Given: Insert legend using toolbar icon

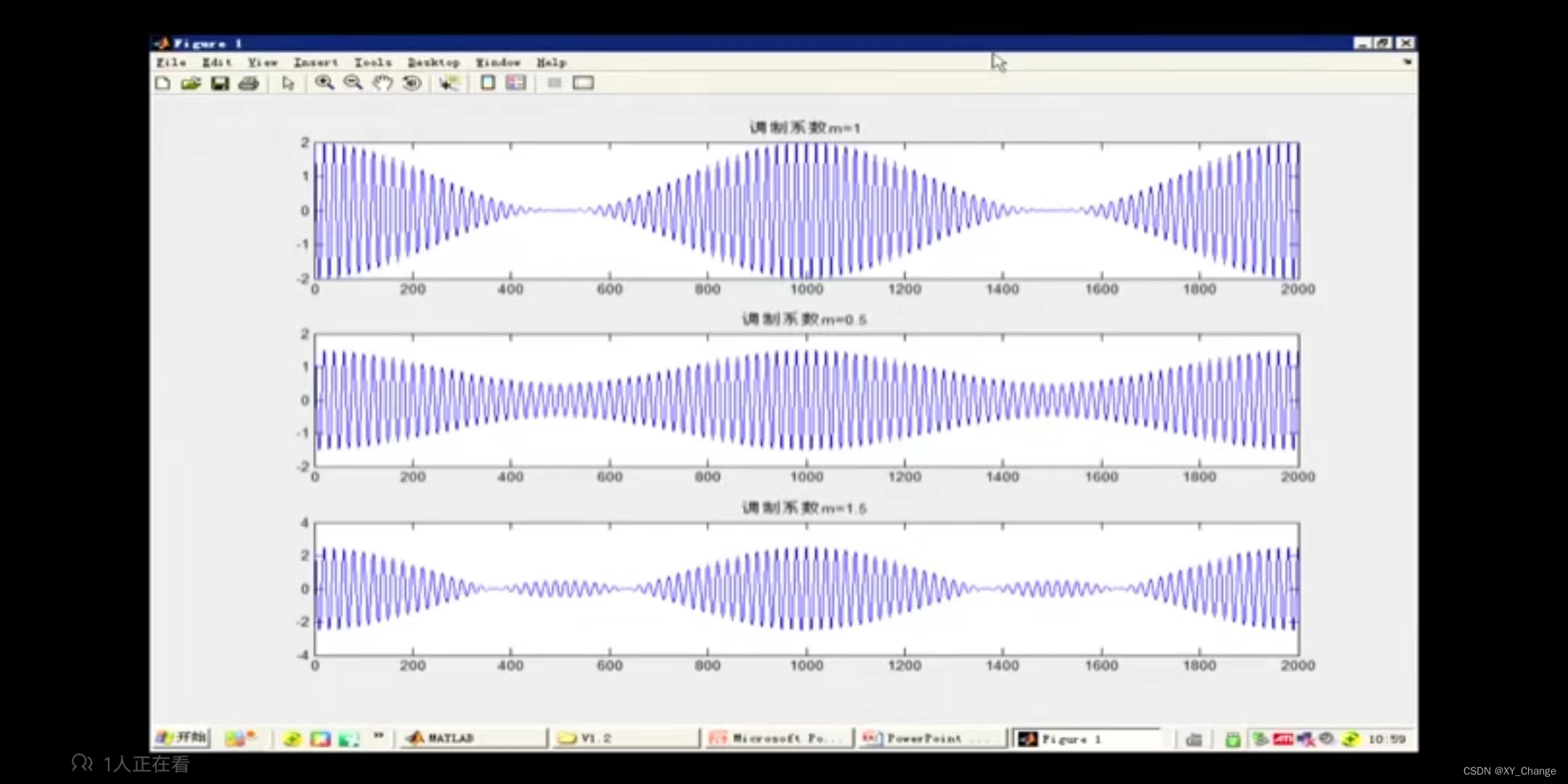Looking at the screenshot, I should coord(516,83).
